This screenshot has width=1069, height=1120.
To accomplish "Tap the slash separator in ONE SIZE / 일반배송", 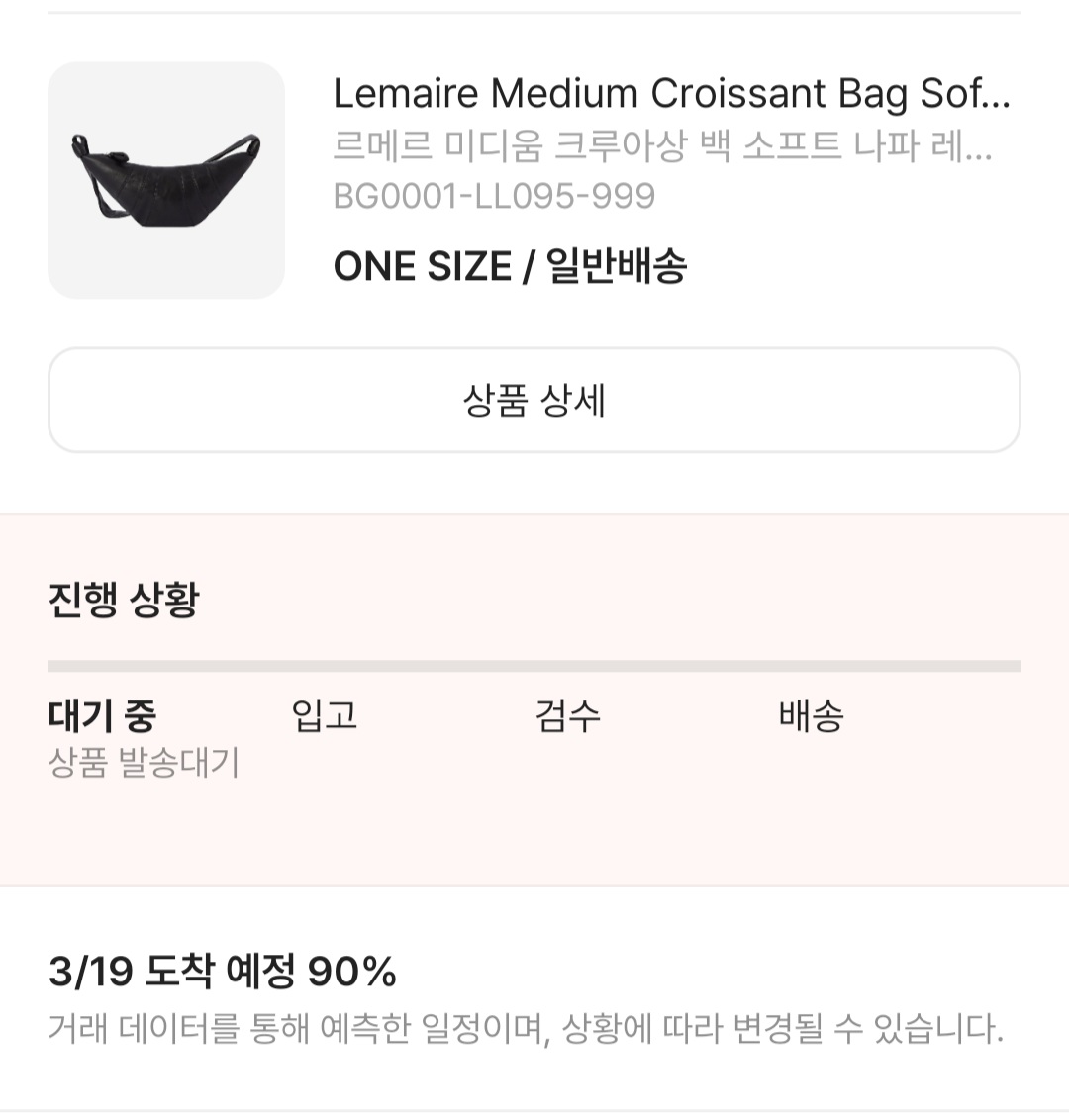I will [529, 266].
